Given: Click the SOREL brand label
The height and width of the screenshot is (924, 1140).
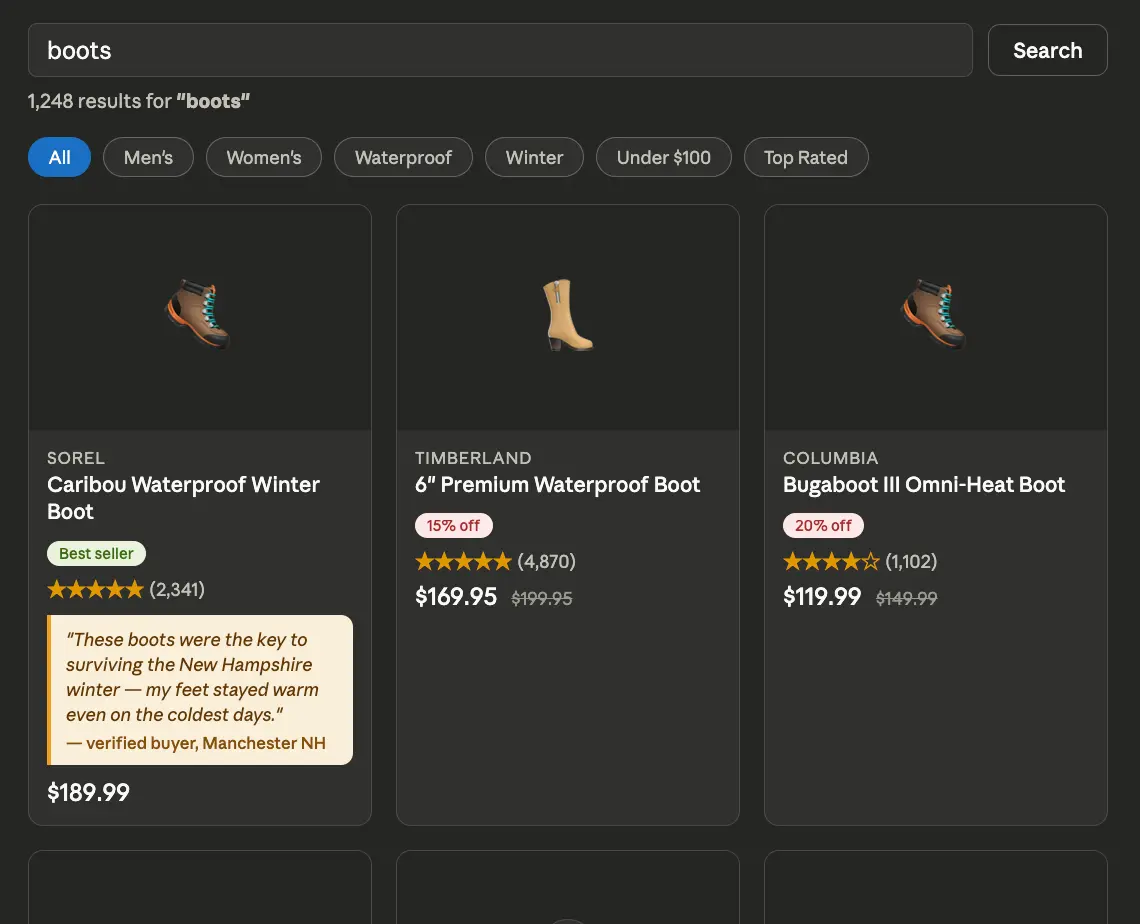Looking at the screenshot, I should coord(76,458).
